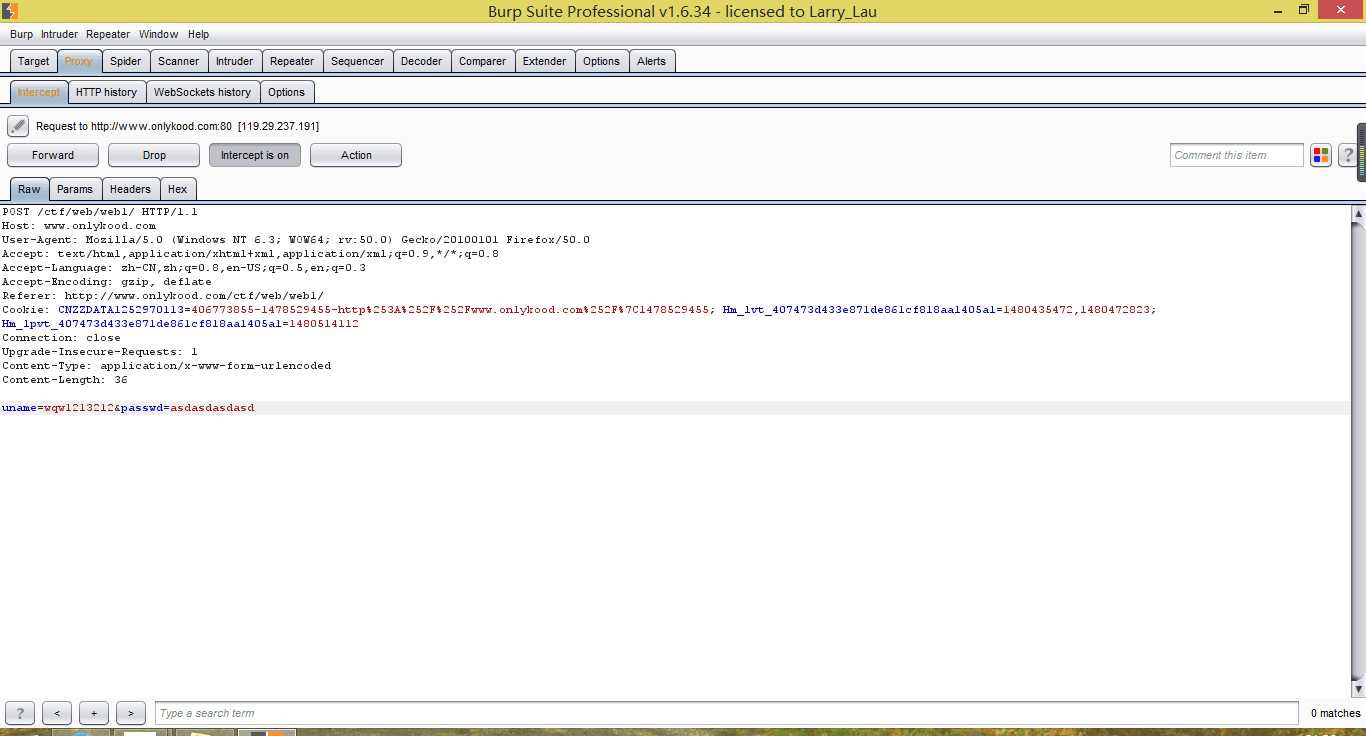Click the memory usage meter at right edge
Screen dimensions: 1366x736
coord(1361,152)
